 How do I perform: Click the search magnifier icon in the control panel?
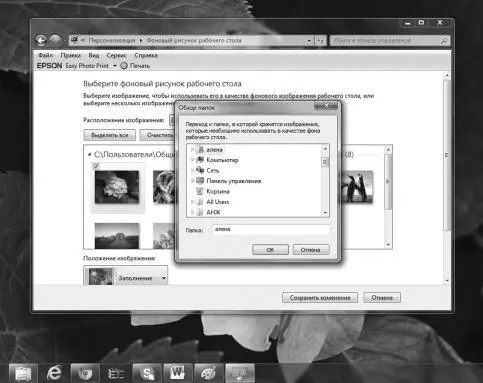(444, 41)
